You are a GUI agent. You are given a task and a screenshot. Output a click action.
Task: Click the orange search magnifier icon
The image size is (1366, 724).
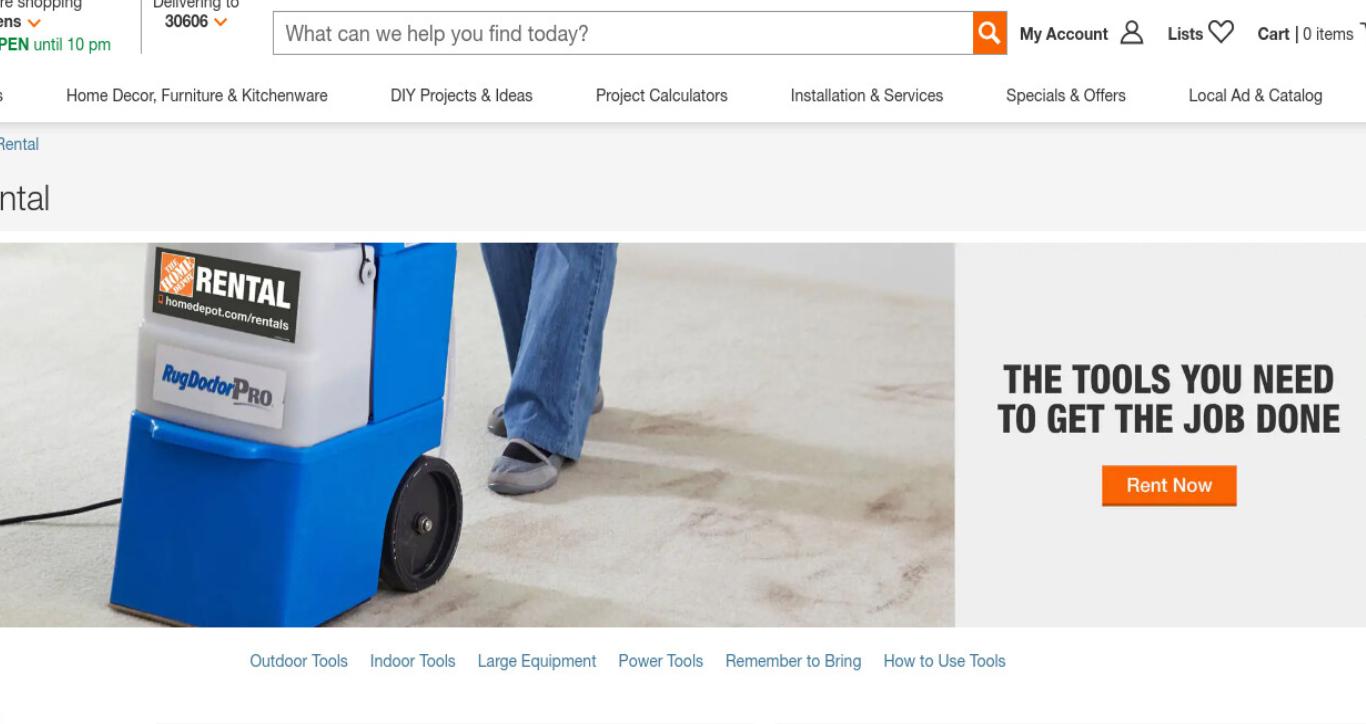[x=989, y=33]
